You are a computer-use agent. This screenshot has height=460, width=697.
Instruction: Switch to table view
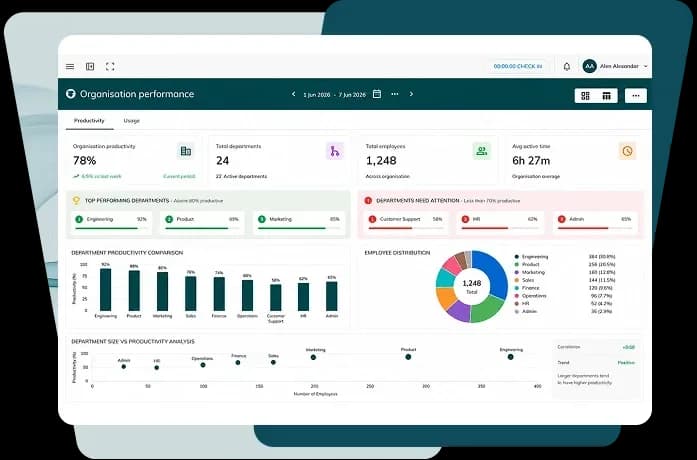(x=606, y=96)
